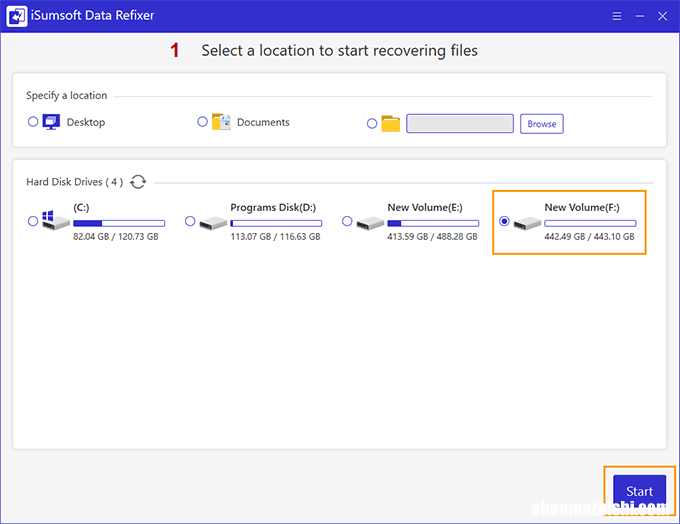
Task: Pick the Programs Disk(D:) radio button
Action: coord(190,221)
